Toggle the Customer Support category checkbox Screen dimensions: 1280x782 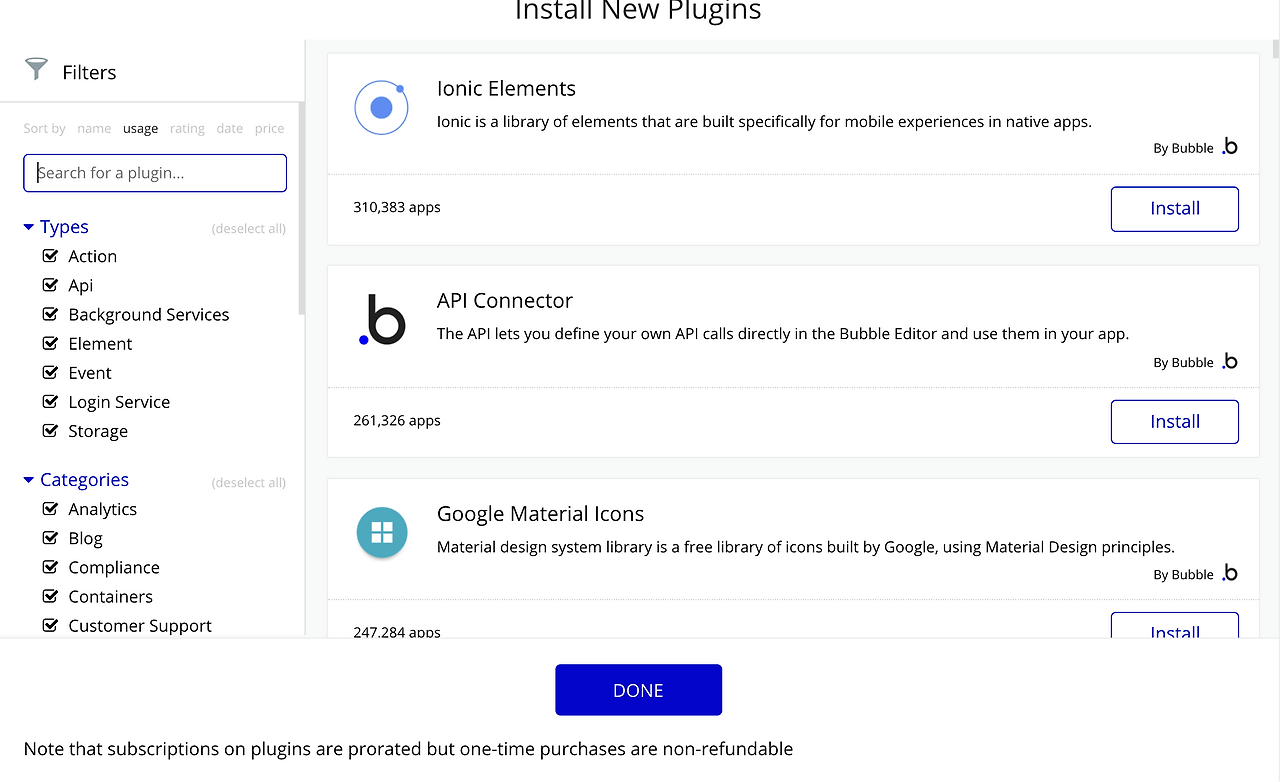pos(50,625)
